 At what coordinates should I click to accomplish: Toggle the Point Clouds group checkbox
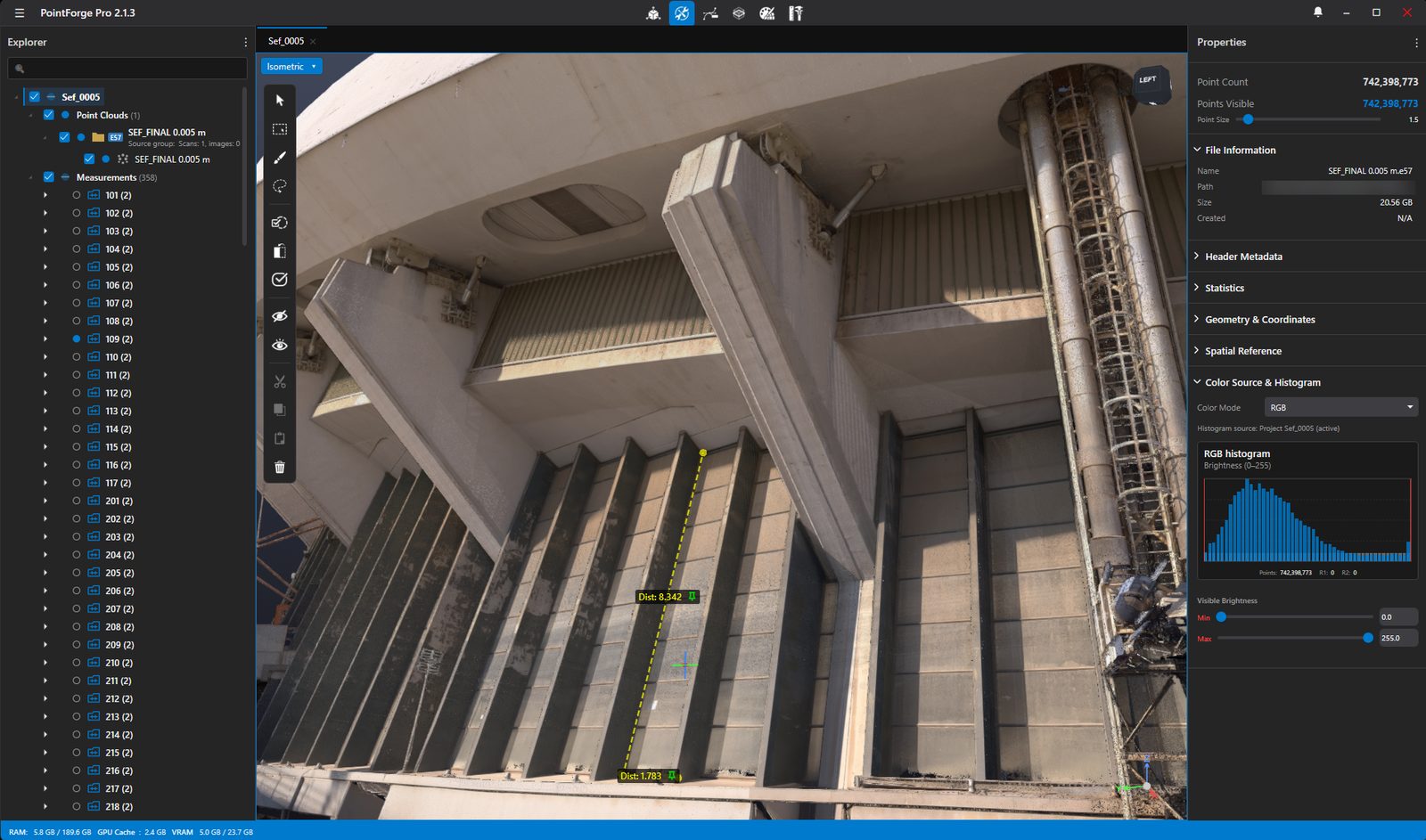coord(49,115)
